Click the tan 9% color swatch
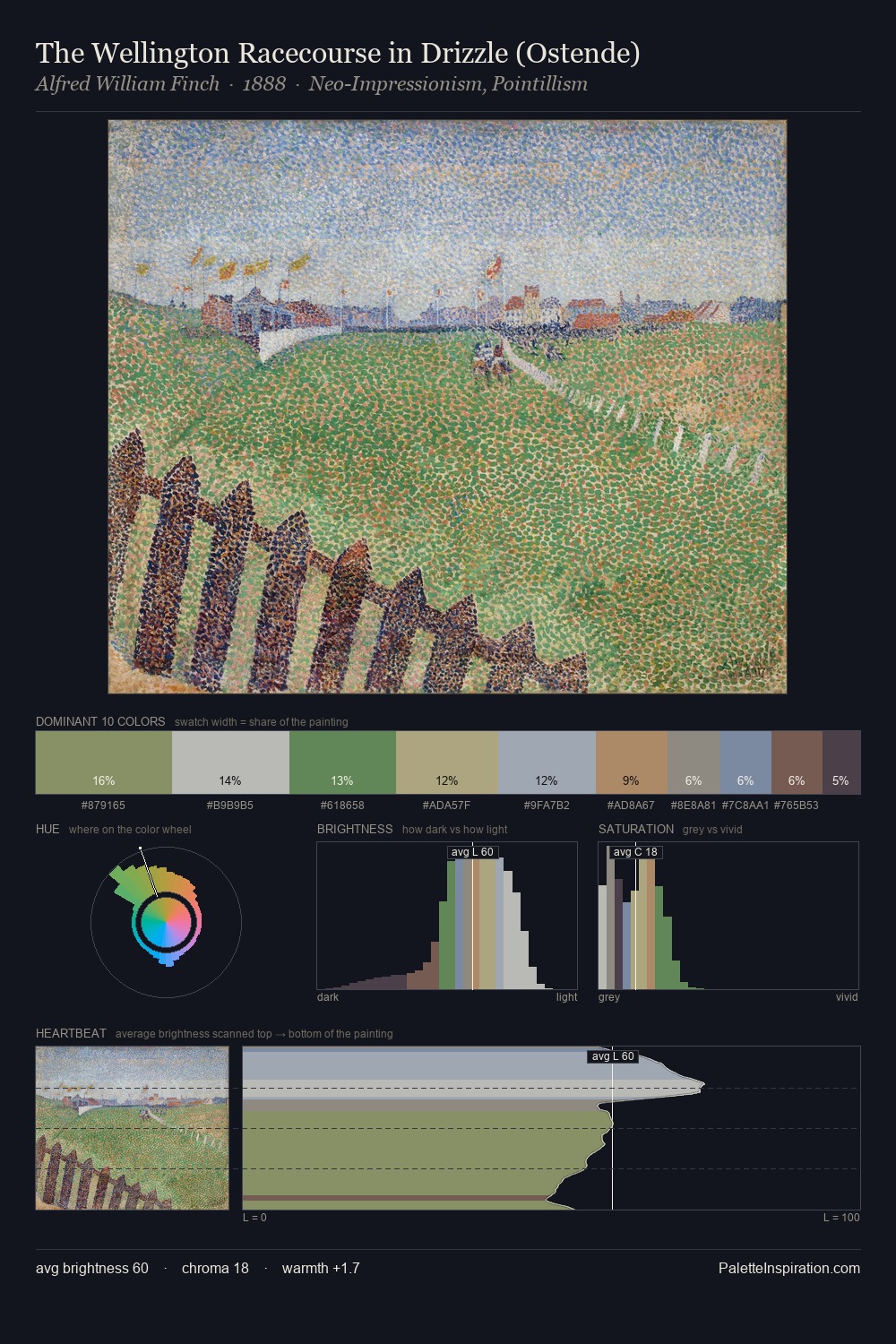The height and width of the screenshot is (1344, 896). tap(632, 762)
